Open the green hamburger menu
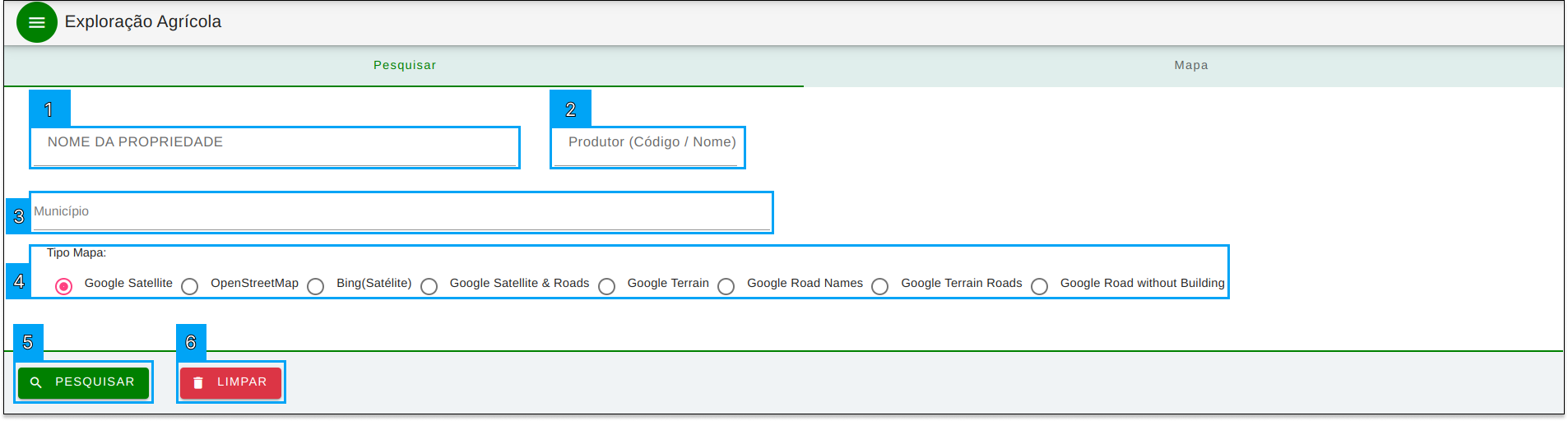The width and height of the screenshot is (1568, 421). coord(37,22)
